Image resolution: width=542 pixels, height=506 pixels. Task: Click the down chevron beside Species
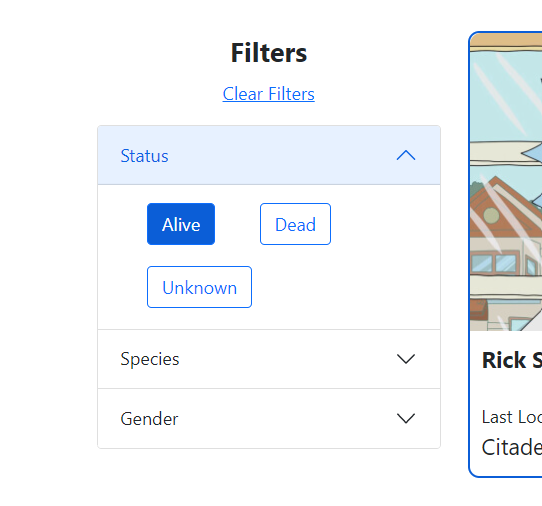coord(406,359)
